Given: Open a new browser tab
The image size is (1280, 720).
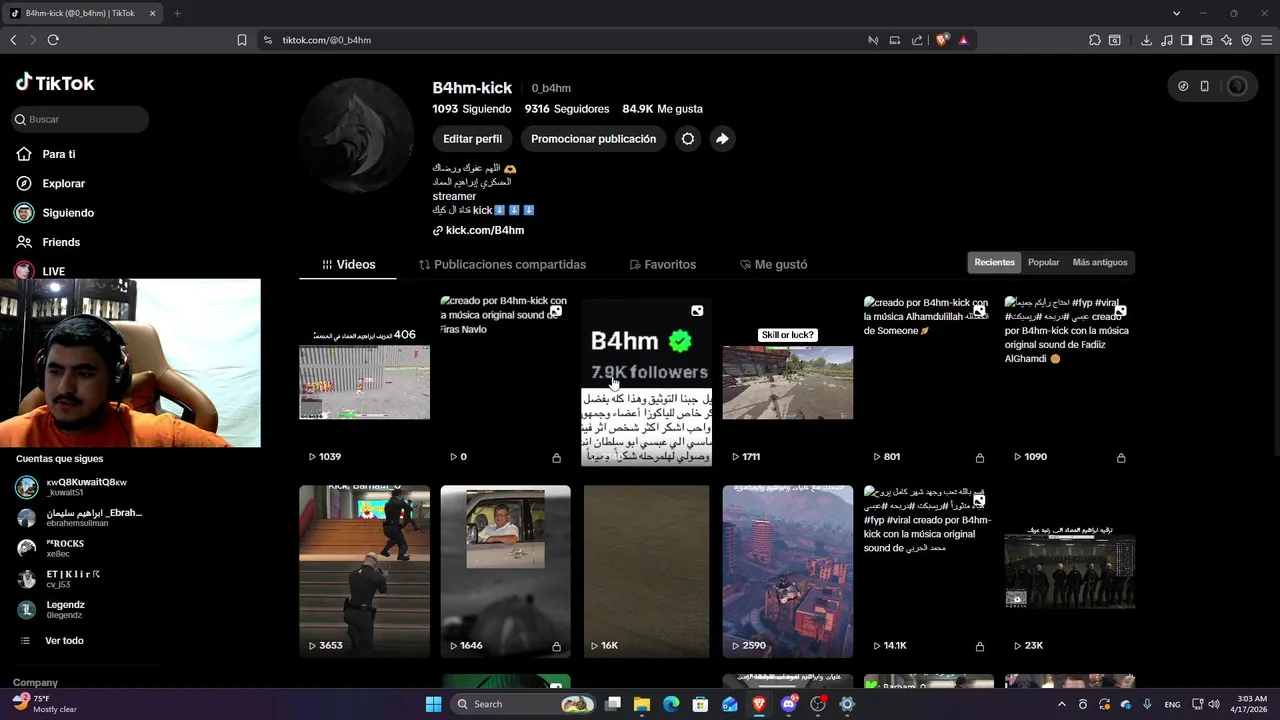Looking at the screenshot, I should (177, 13).
